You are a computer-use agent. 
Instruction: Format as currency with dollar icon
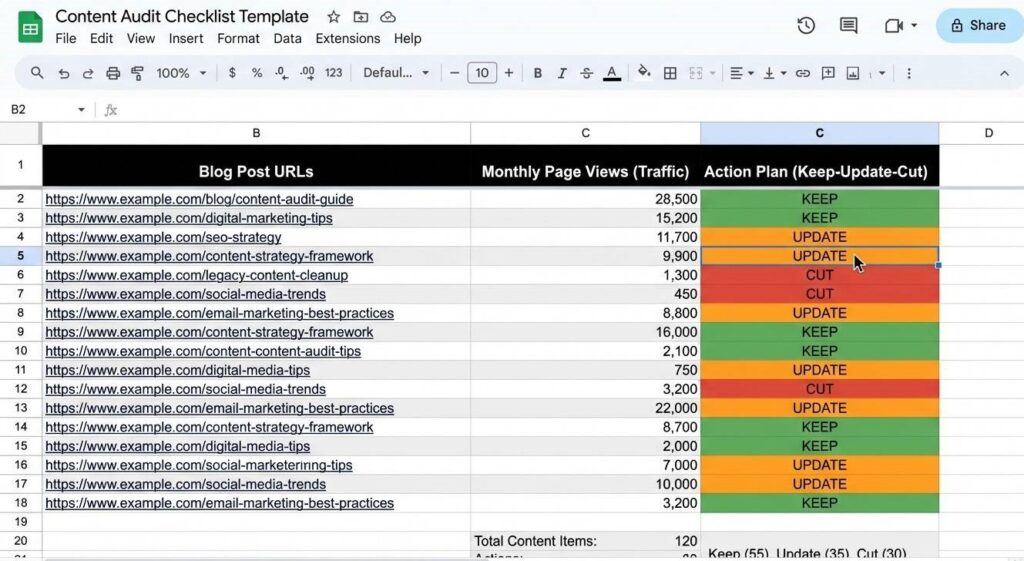[232, 73]
